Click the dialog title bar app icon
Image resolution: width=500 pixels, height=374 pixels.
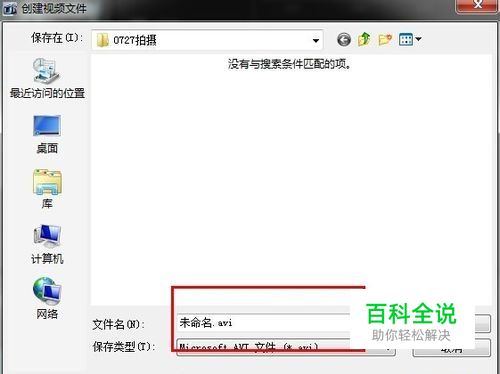tap(9, 9)
